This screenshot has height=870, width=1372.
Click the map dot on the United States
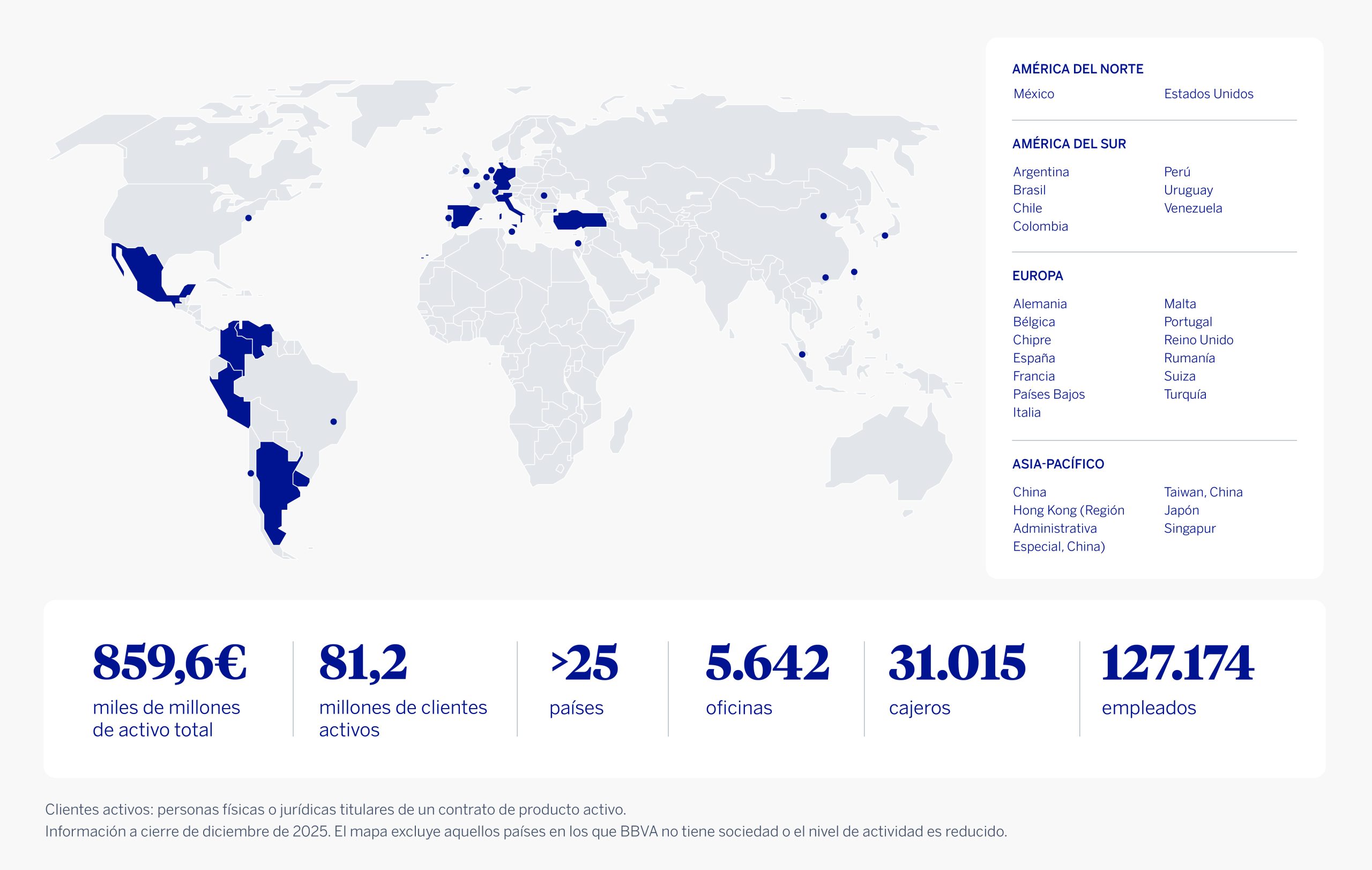pos(249,218)
